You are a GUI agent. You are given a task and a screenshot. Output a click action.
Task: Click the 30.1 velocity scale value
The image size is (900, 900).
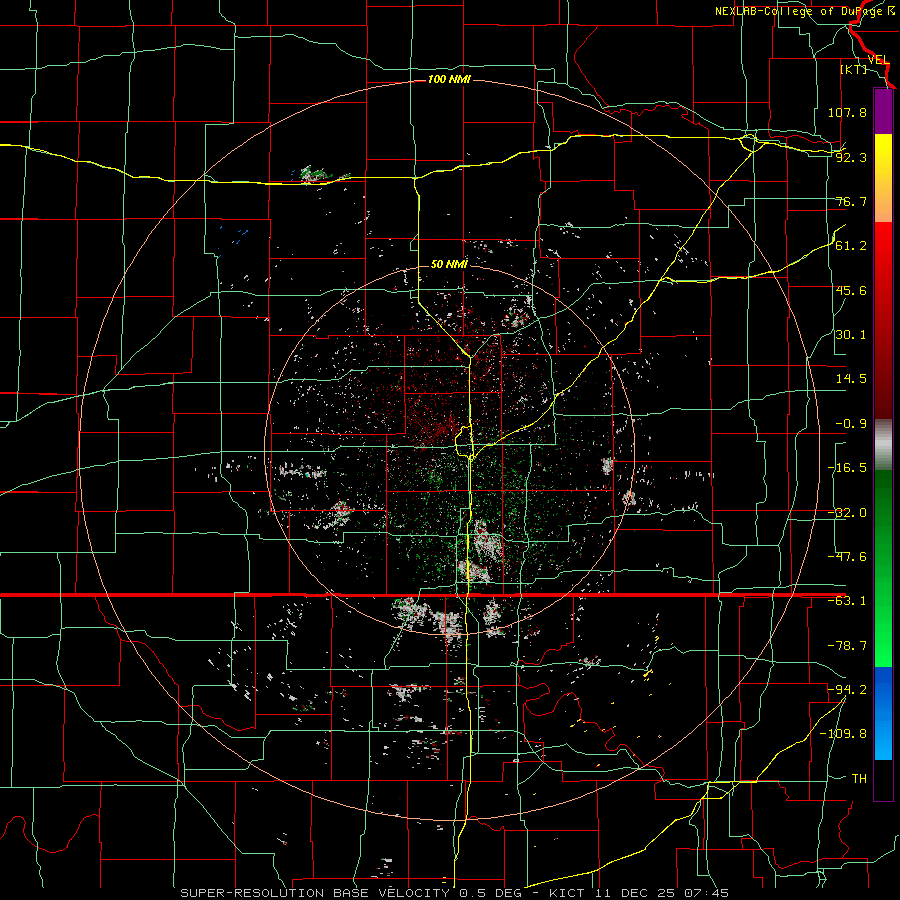click(x=851, y=335)
